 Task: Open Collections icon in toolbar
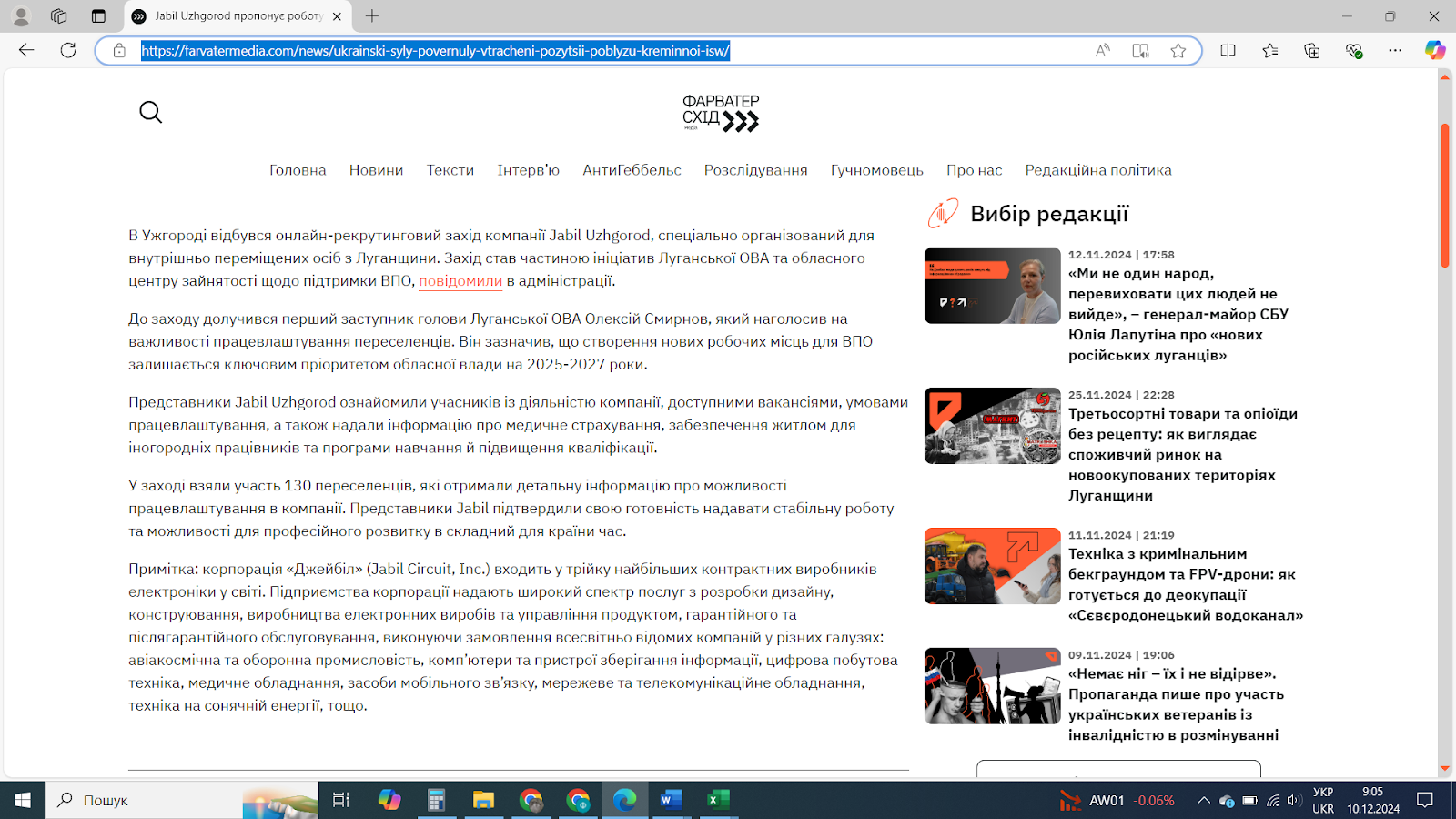pos(1311,51)
